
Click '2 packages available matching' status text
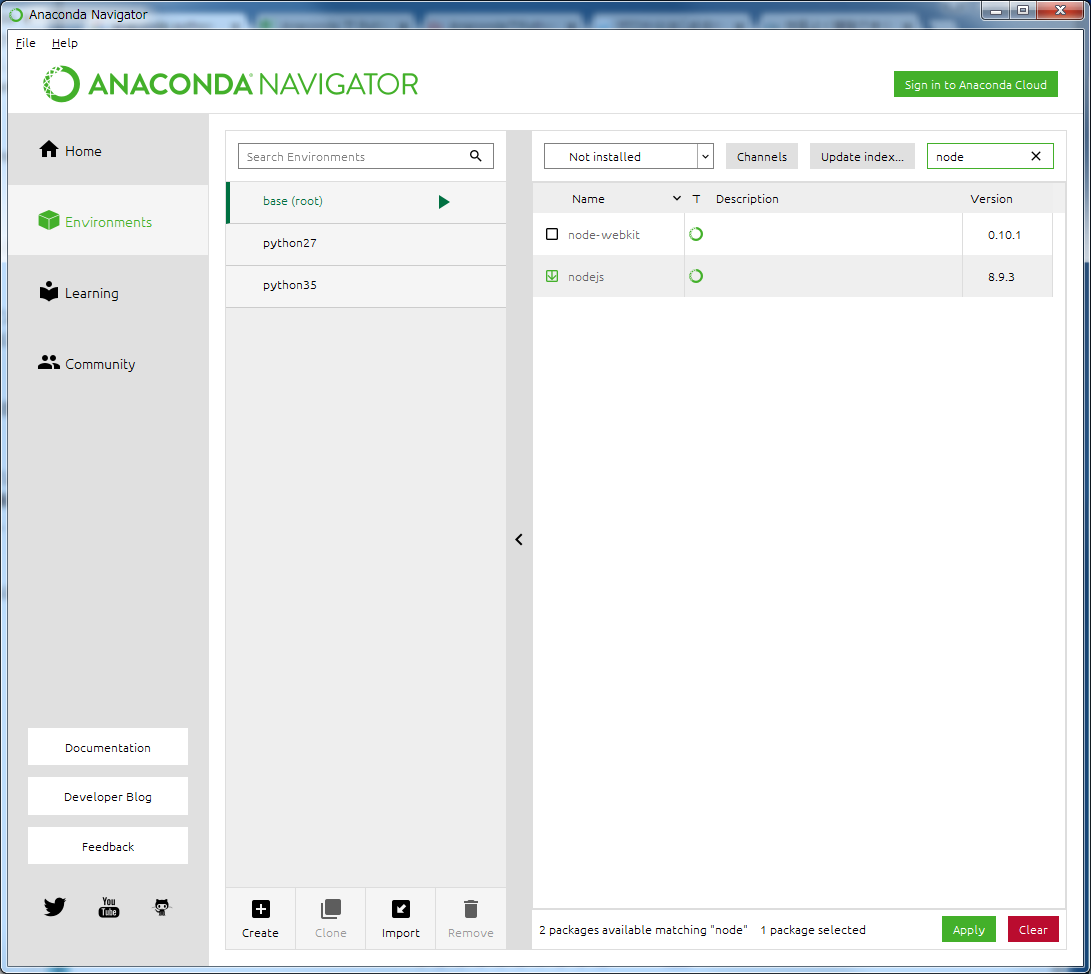click(643, 929)
